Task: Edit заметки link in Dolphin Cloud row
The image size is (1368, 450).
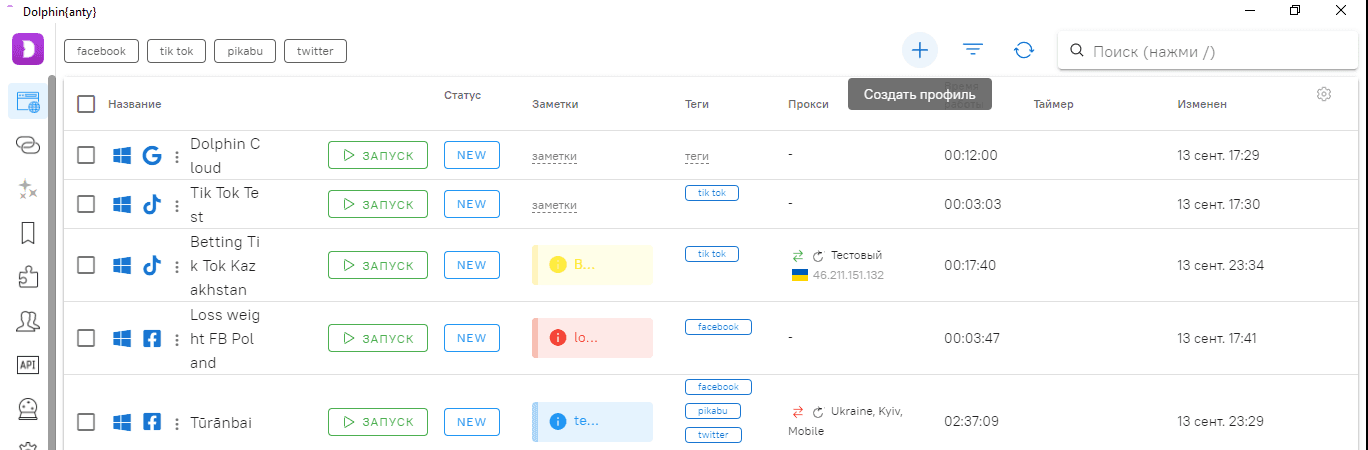Action: coord(554,156)
